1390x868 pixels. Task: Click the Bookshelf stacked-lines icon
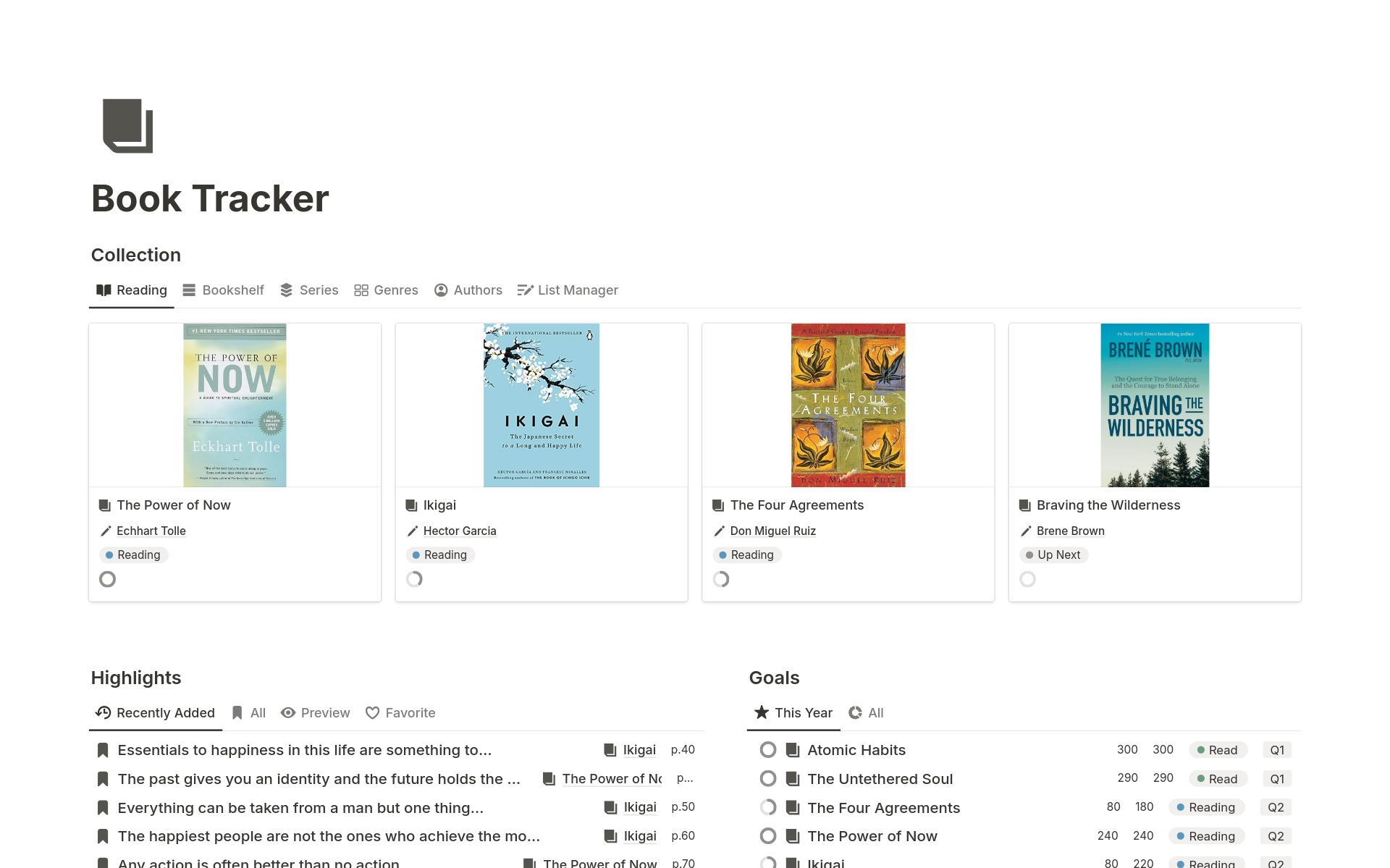[188, 290]
